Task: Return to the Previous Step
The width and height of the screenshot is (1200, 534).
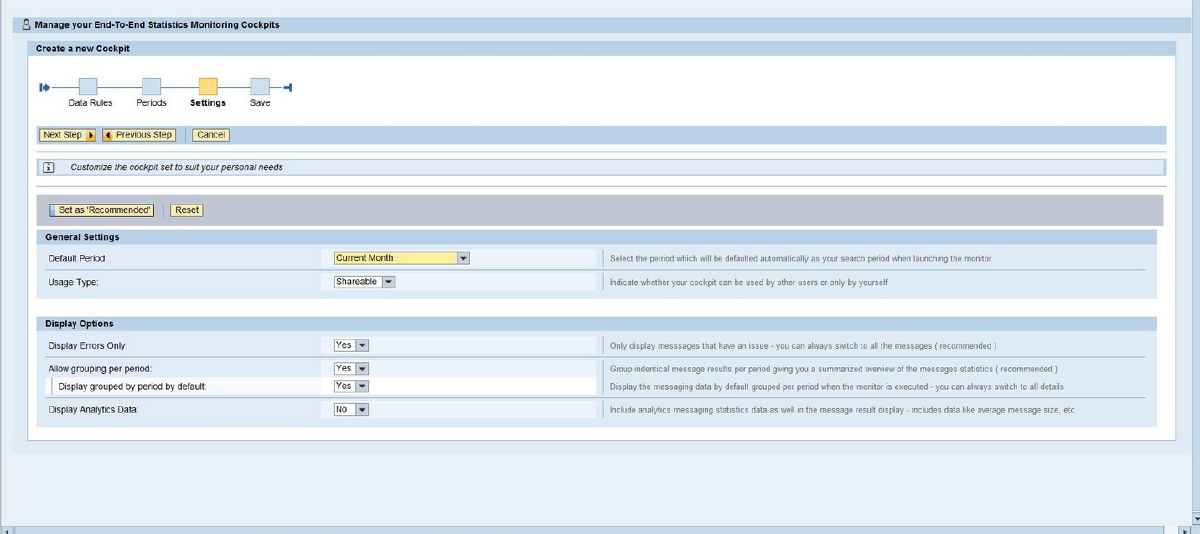Action: click(139, 135)
